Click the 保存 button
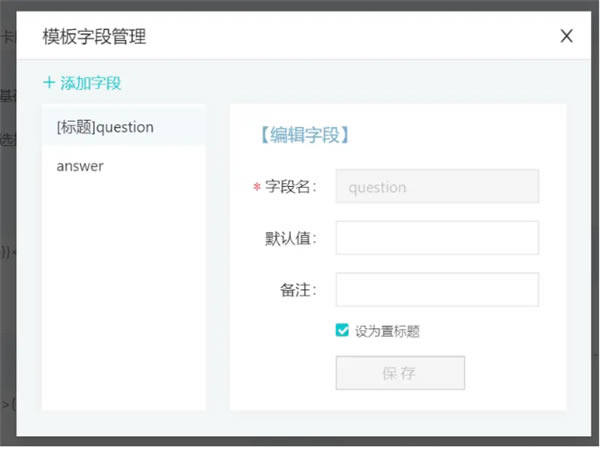Viewport: 600px width, 449px height. [400, 373]
